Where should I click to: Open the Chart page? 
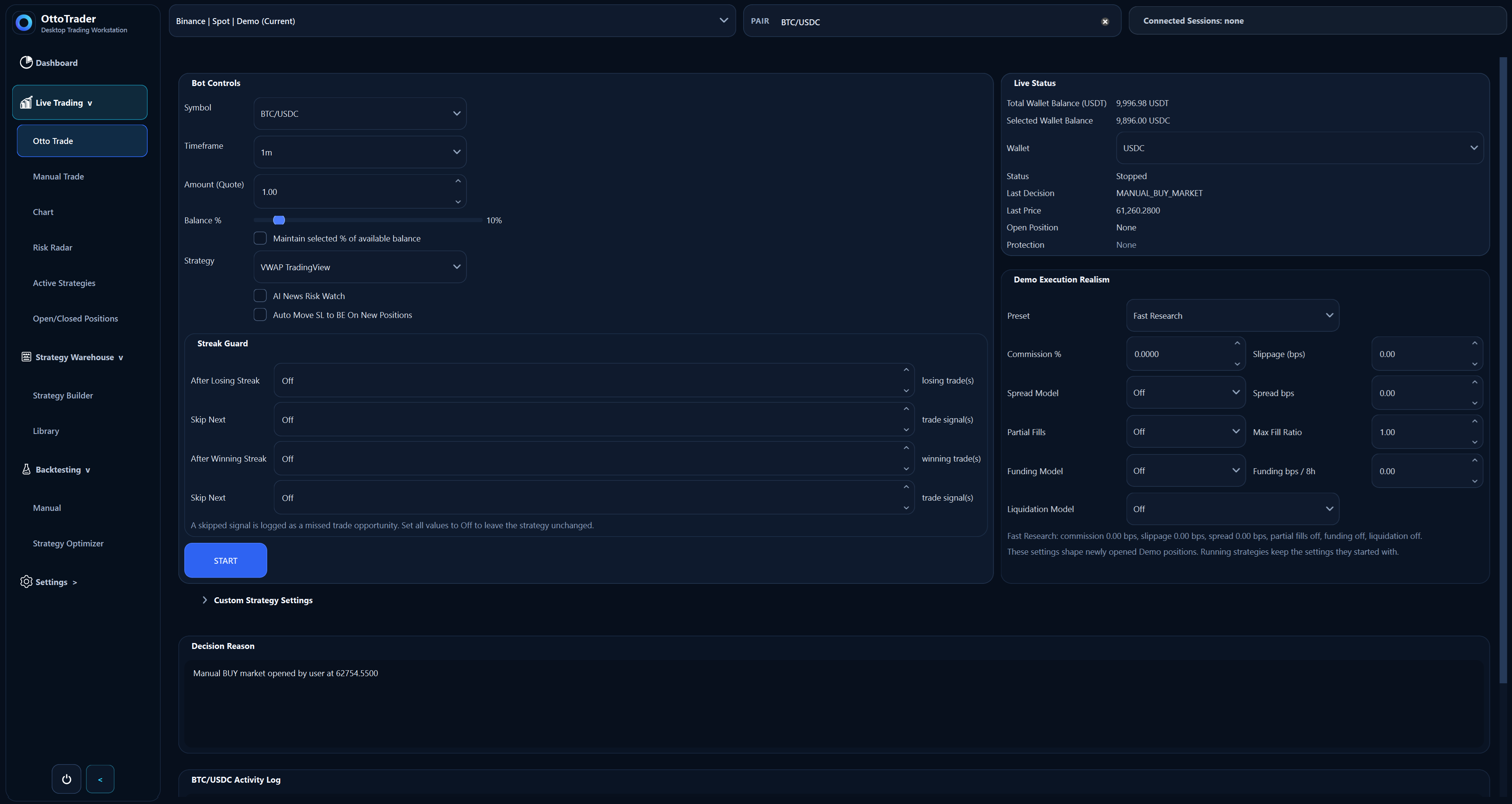43,213
